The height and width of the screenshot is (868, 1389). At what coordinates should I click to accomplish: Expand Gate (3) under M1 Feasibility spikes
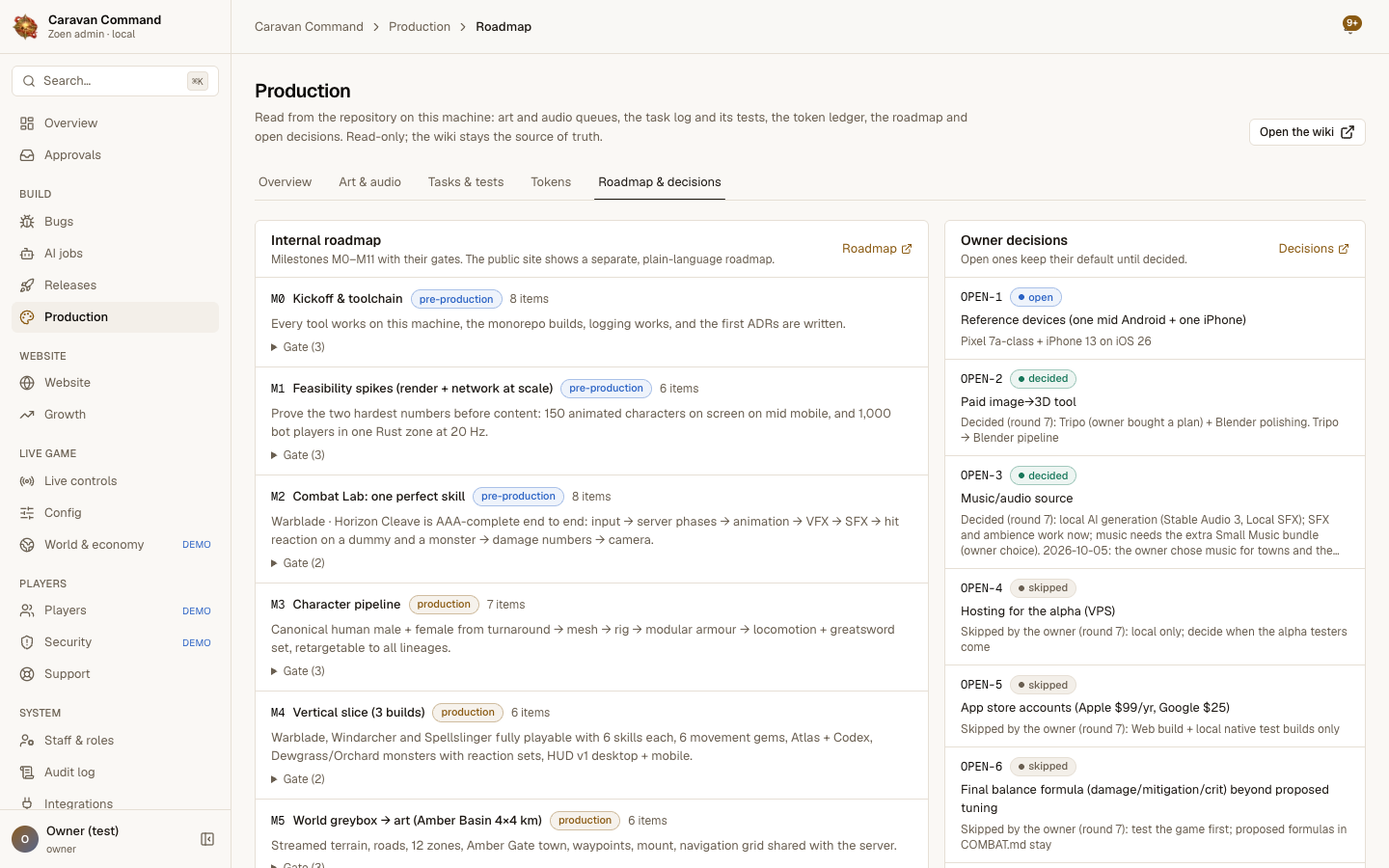coord(298,455)
